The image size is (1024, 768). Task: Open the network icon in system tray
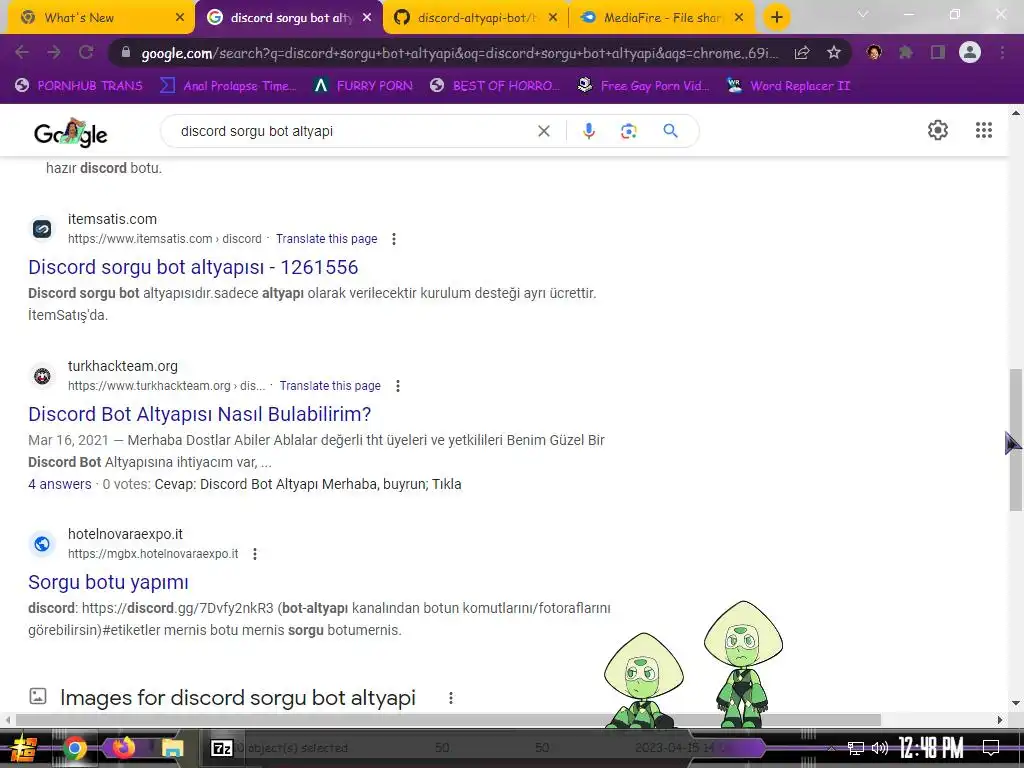856,748
